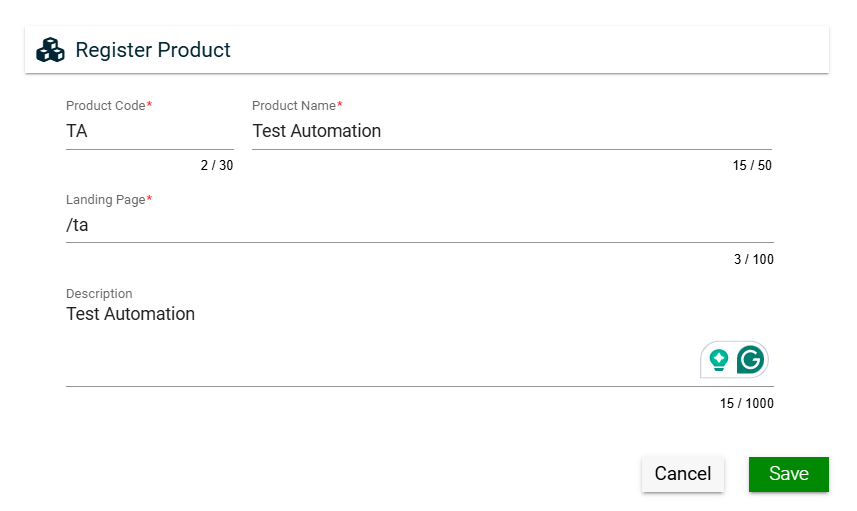Click the green Grammarly G icon
The image size is (857, 511).
click(x=750, y=360)
